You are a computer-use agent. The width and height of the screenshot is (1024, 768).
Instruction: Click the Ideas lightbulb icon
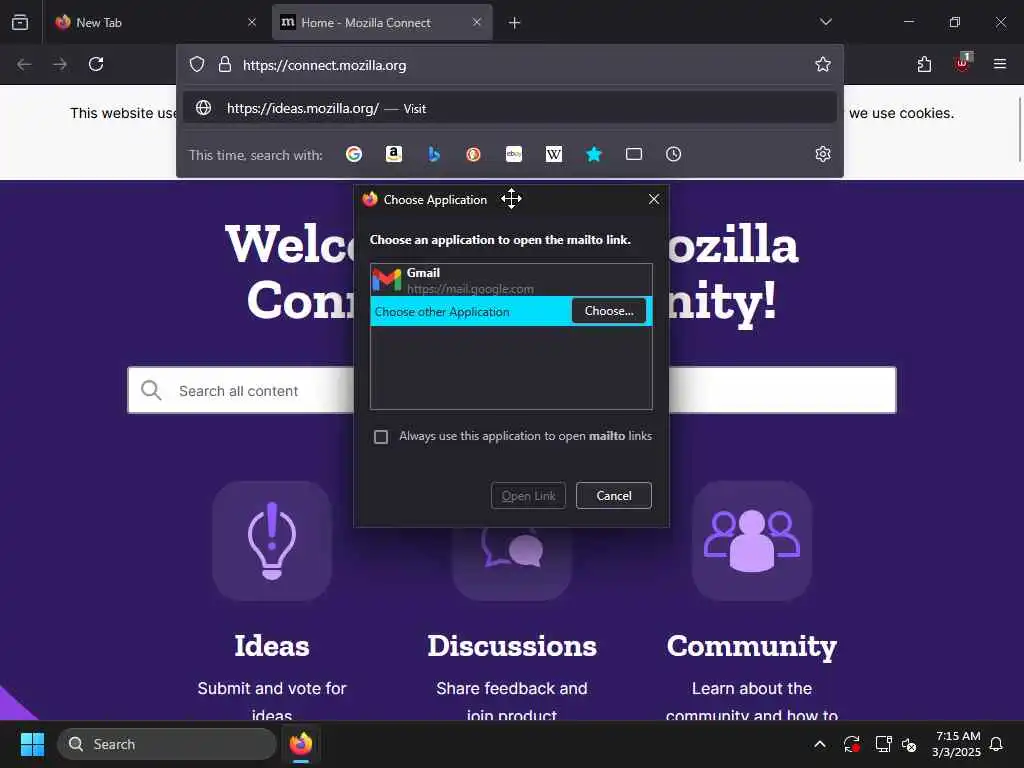(x=272, y=541)
